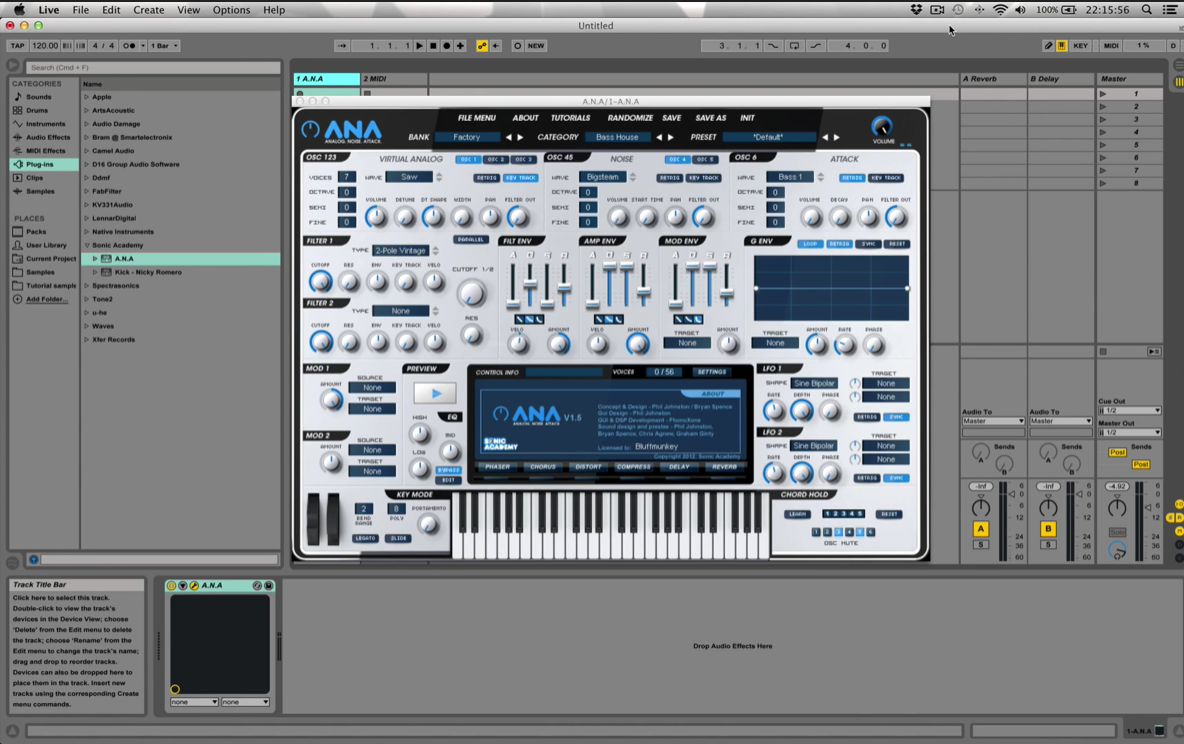Select the Drums category icon
The height and width of the screenshot is (744, 1184).
18,110
